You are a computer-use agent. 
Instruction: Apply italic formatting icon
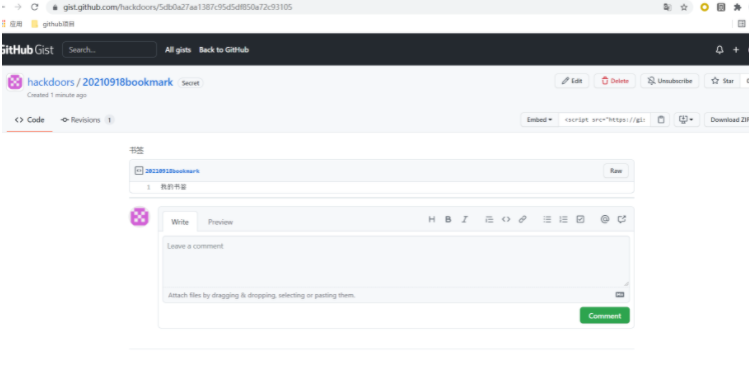464,219
